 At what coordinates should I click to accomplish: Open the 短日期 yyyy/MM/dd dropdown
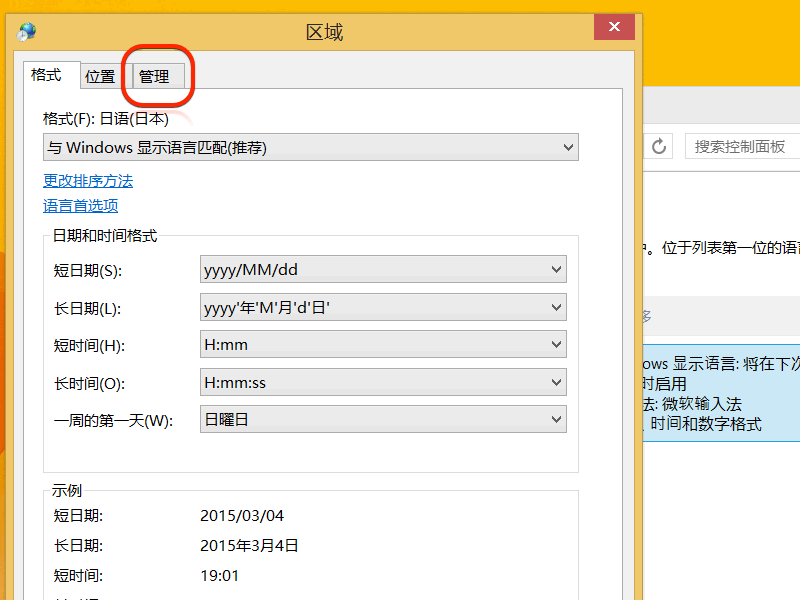tap(383, 270)
